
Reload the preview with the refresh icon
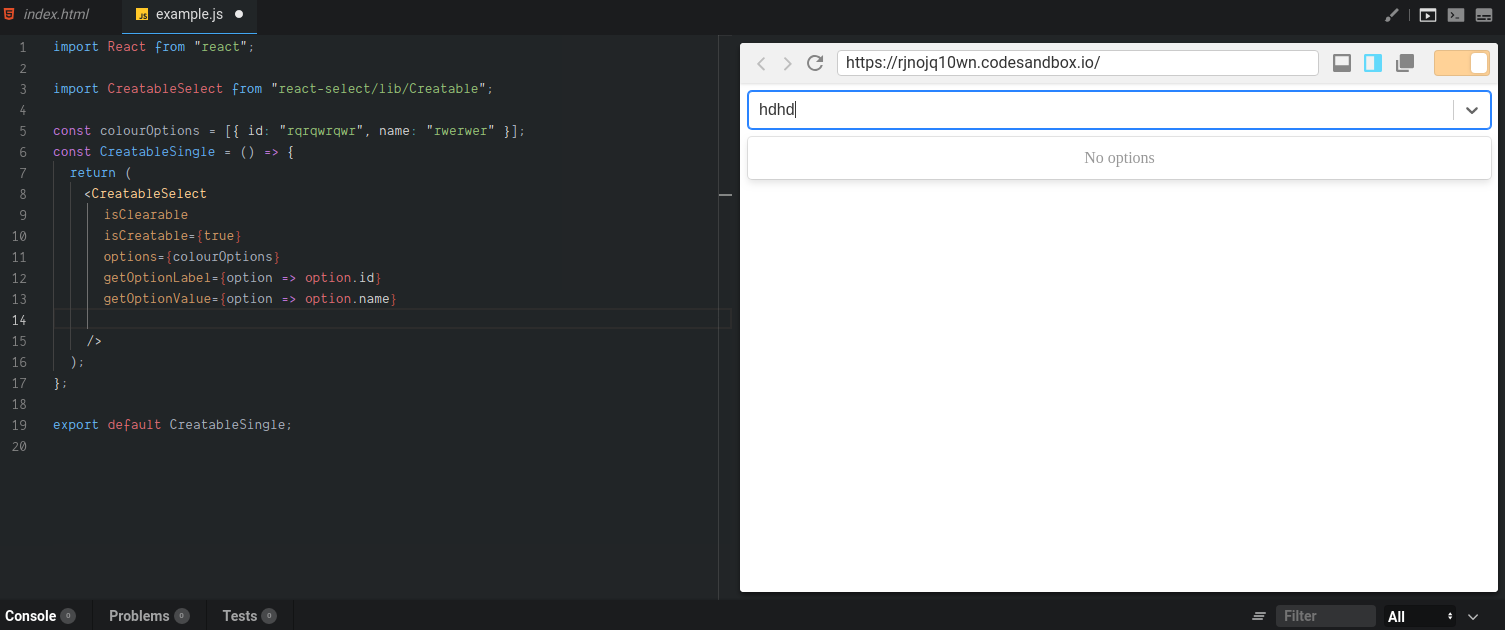point(814,62)
